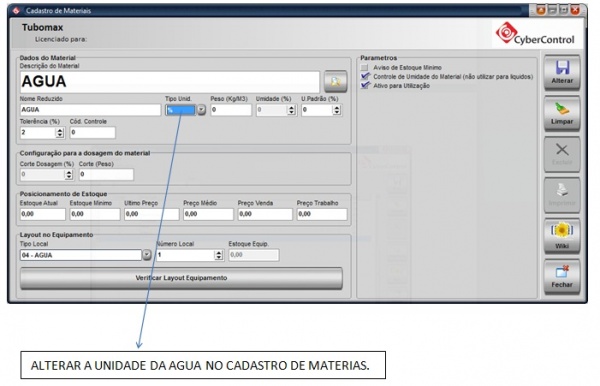The image size is (600, 386).
Task: Select the Tipo Unid. combo field
Action: point(181,110)
